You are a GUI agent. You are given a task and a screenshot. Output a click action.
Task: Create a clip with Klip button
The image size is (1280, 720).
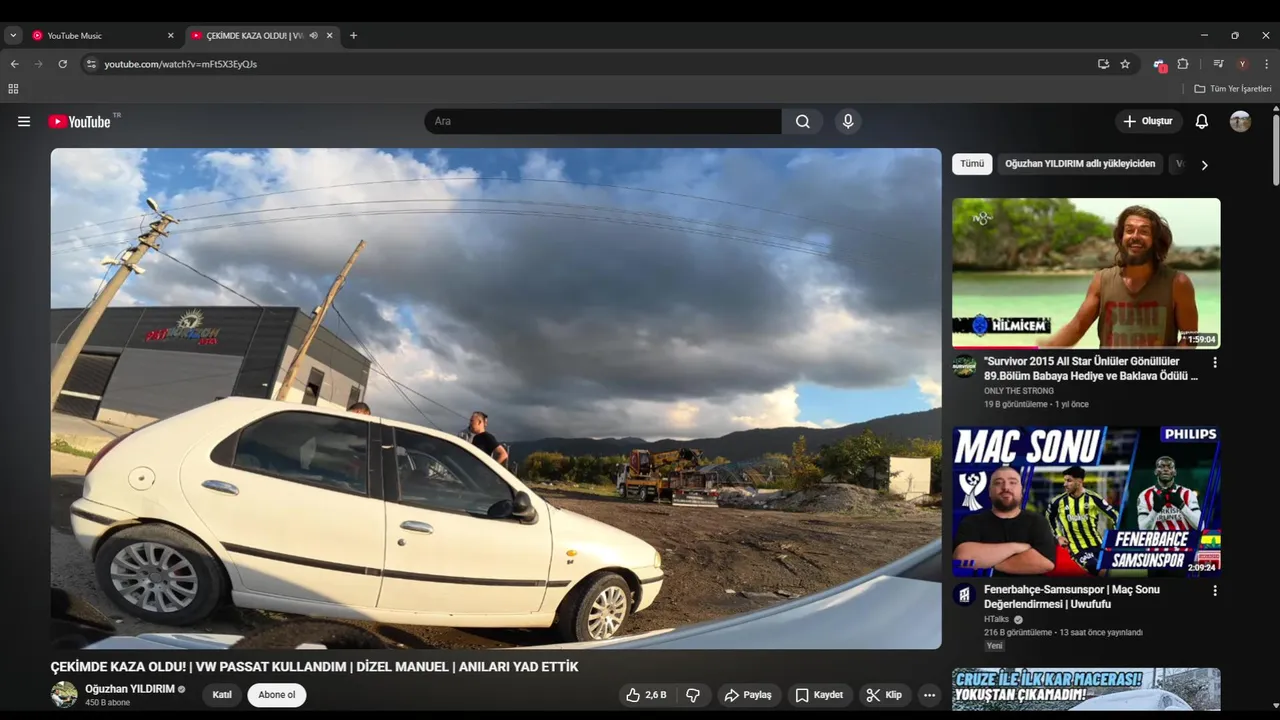pyautogui.click(x=884, y=695)
